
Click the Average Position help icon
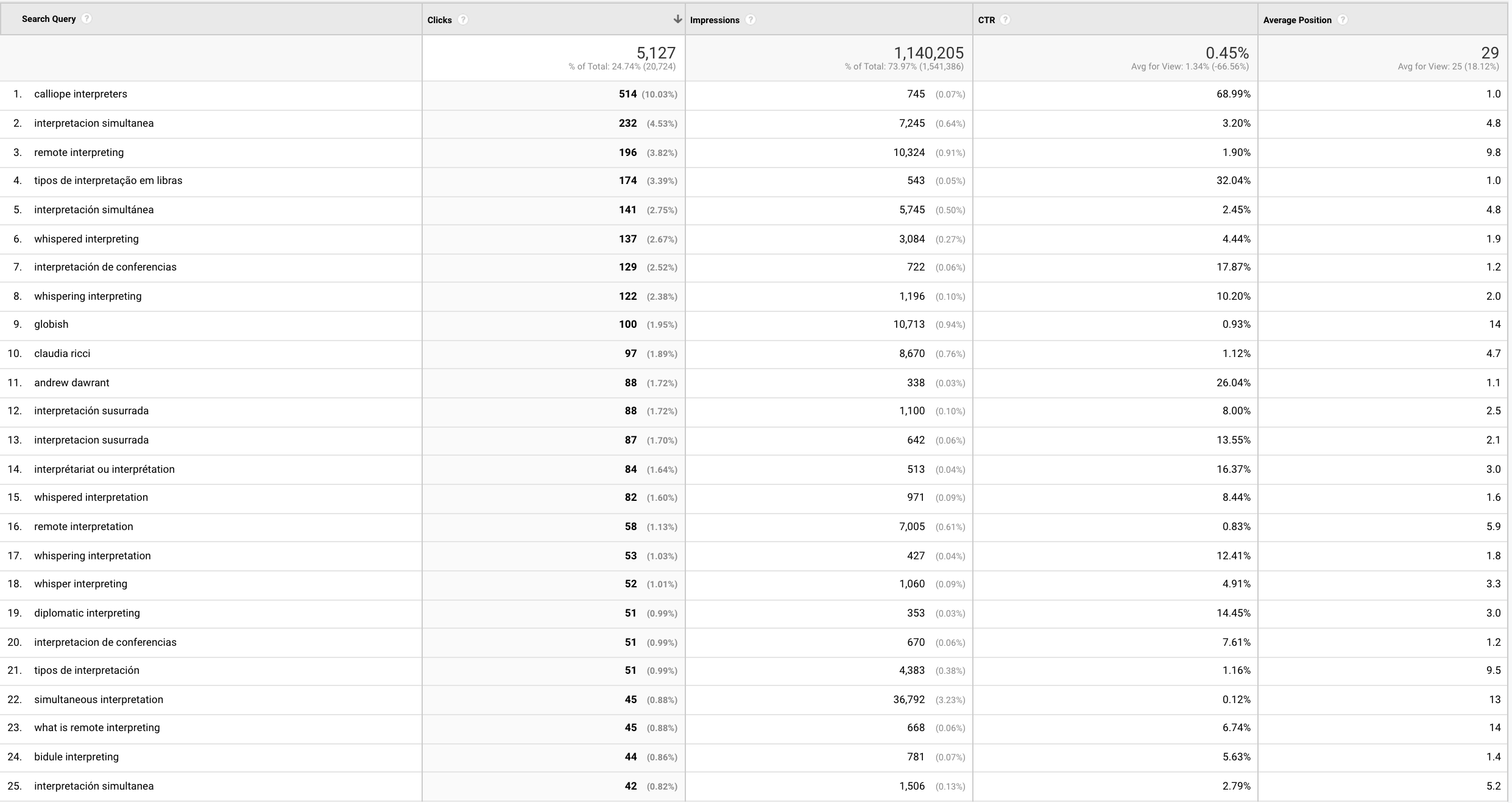[1343, 19]
